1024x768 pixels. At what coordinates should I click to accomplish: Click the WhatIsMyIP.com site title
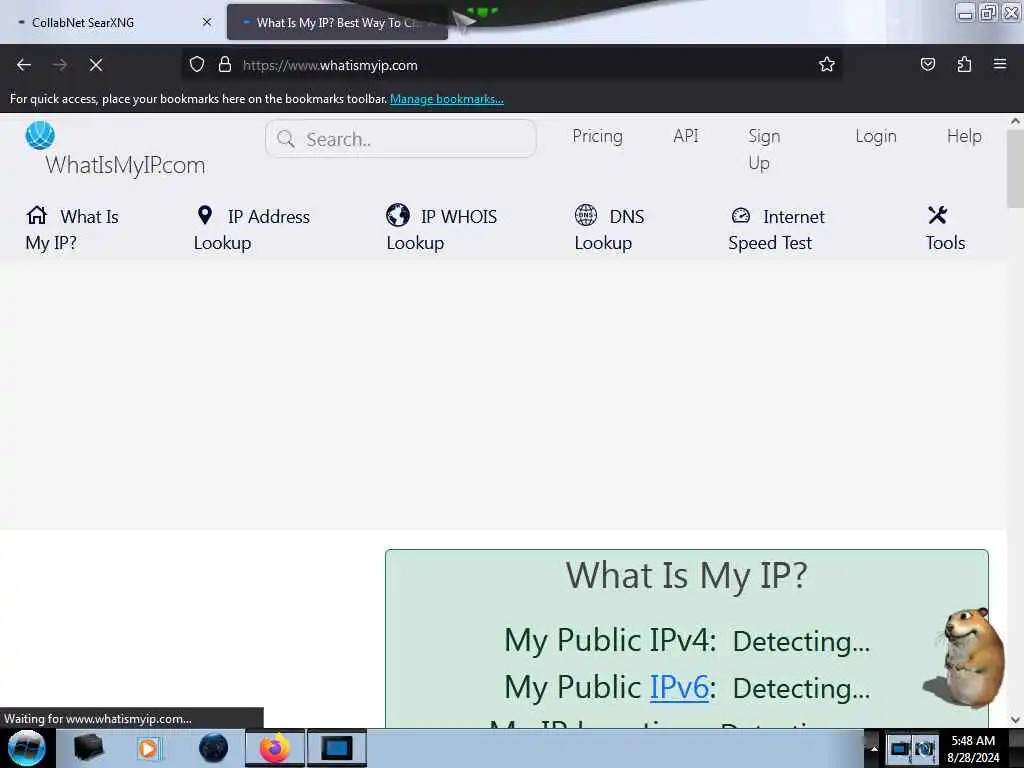[x=125, y=165]
